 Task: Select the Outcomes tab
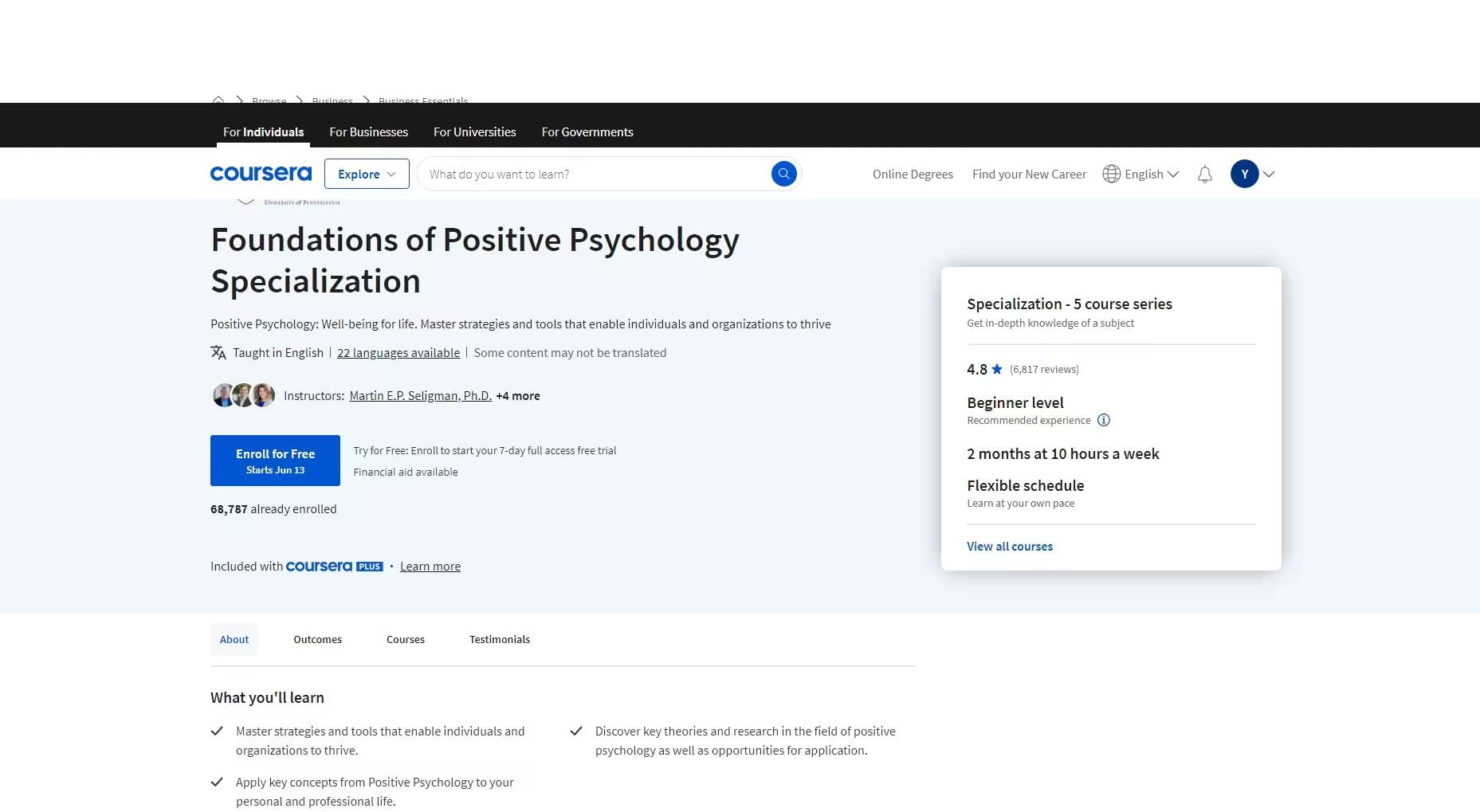pos(317,639)
